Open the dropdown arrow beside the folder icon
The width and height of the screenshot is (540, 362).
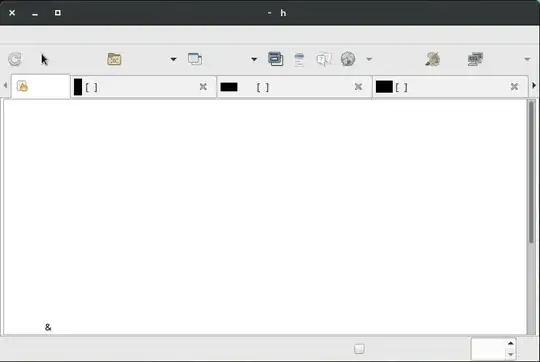point(173,59)
